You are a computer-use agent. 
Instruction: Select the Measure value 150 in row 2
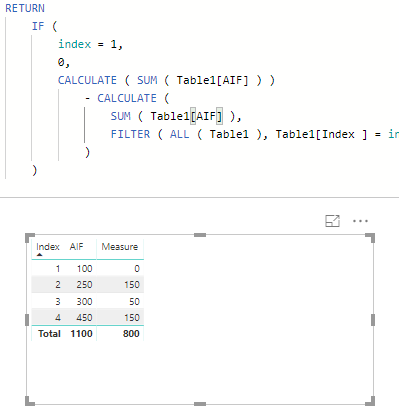(x=132, y=285)
